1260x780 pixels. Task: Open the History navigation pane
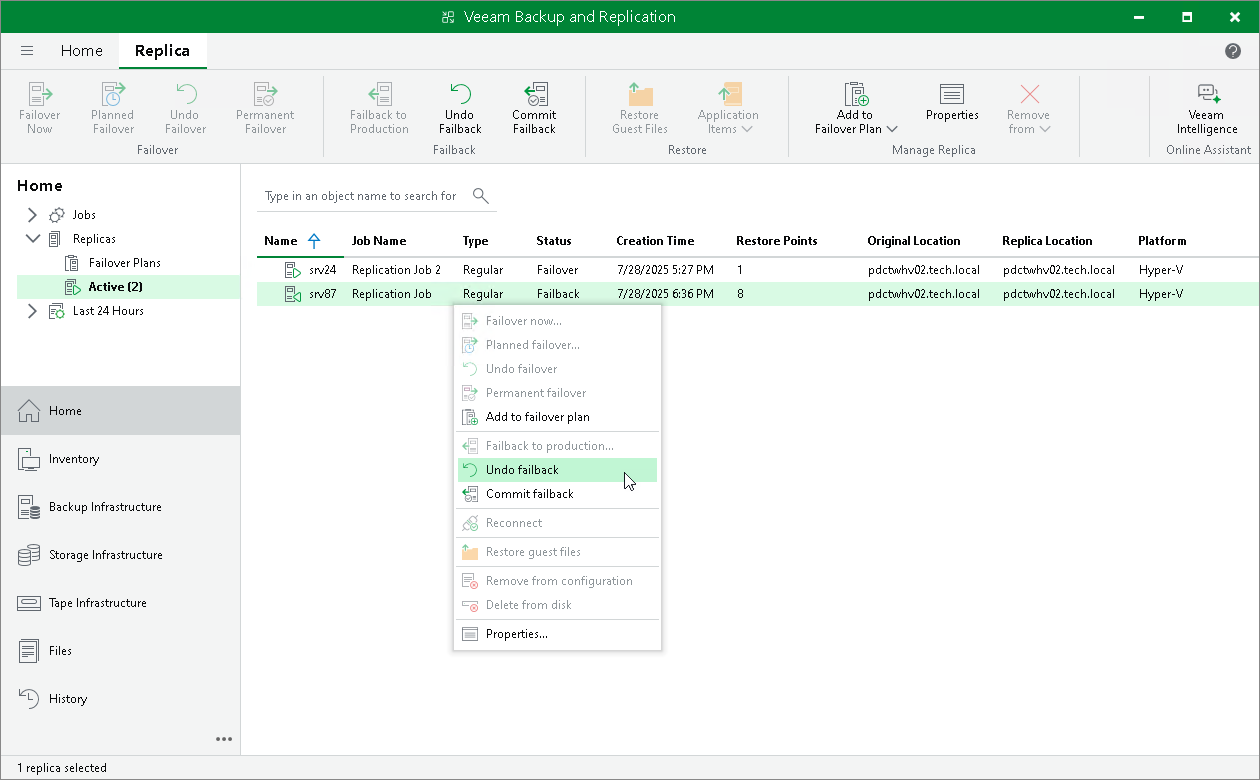coord(120,699)
